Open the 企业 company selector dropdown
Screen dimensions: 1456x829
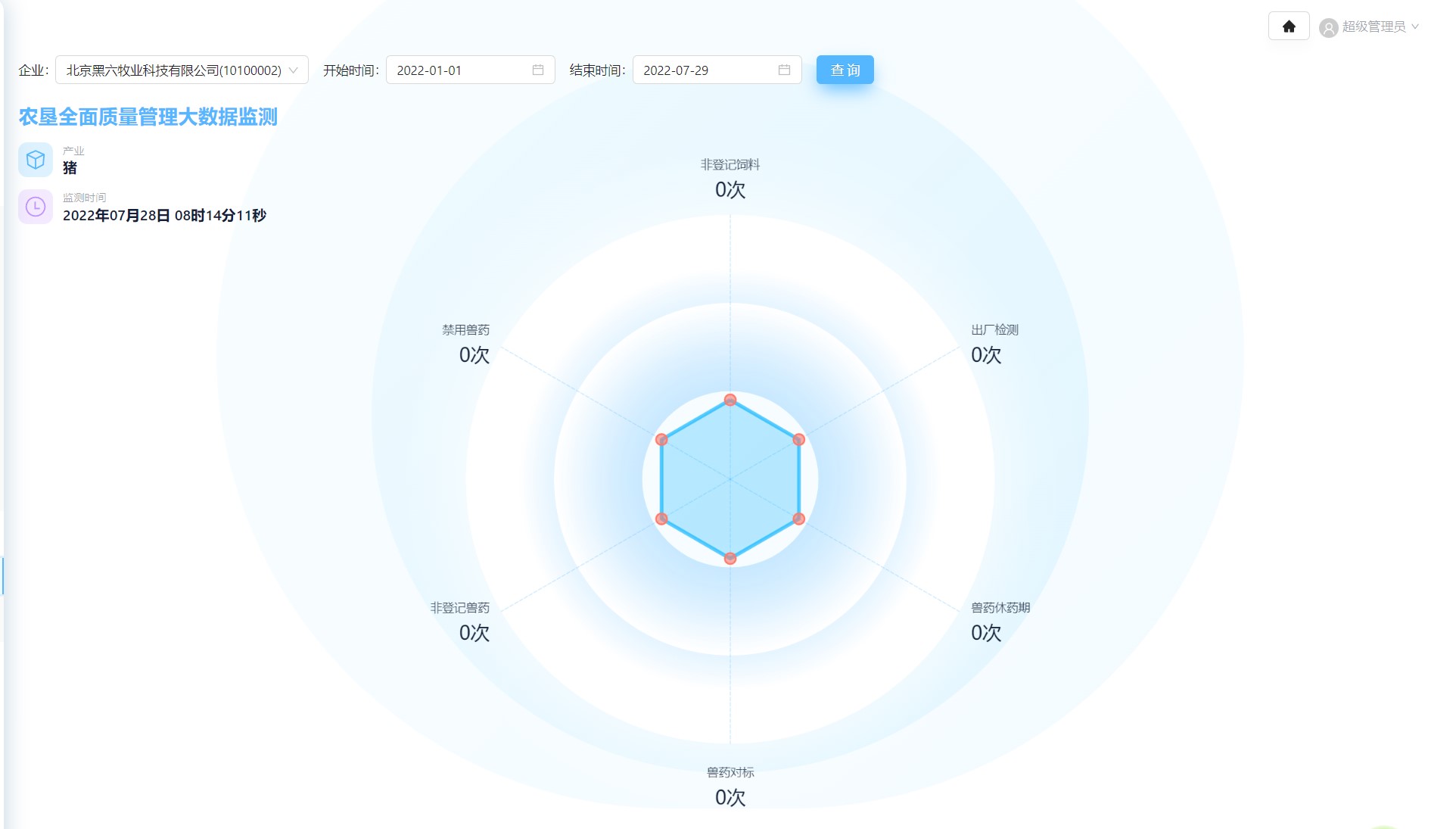click(x=182, y=70)
